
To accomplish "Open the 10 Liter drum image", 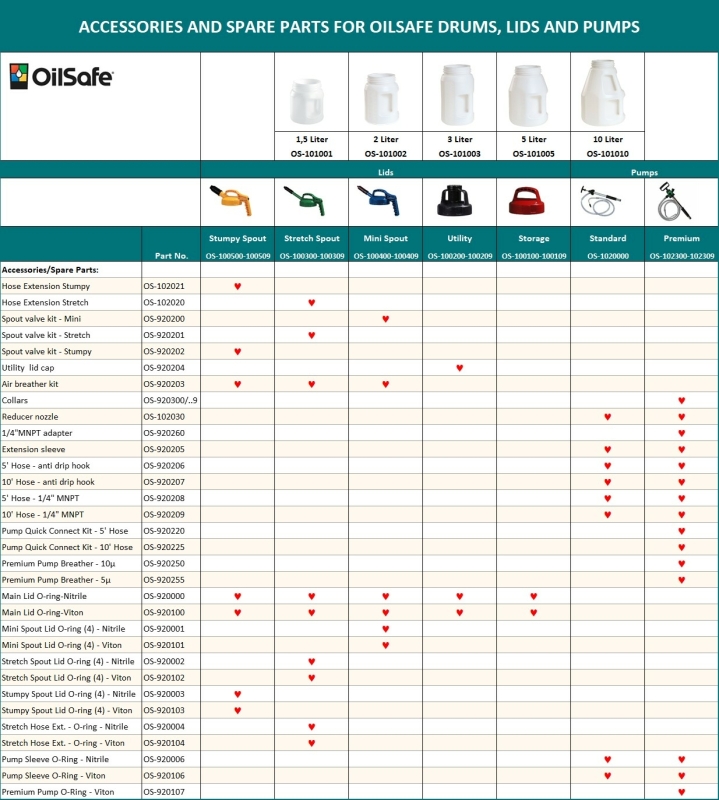I will click(x=607, y=92).
